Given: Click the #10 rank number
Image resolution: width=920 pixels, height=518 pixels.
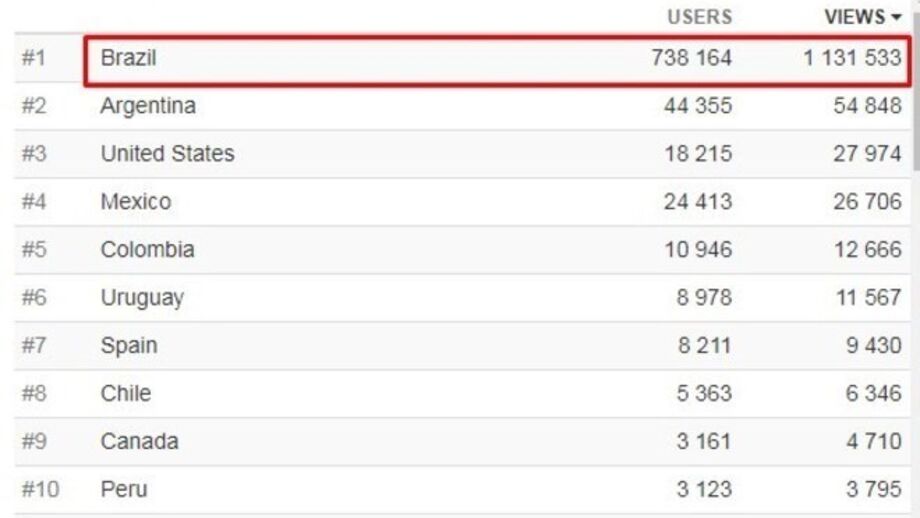Looking at the screenshot, I should 40,490.
